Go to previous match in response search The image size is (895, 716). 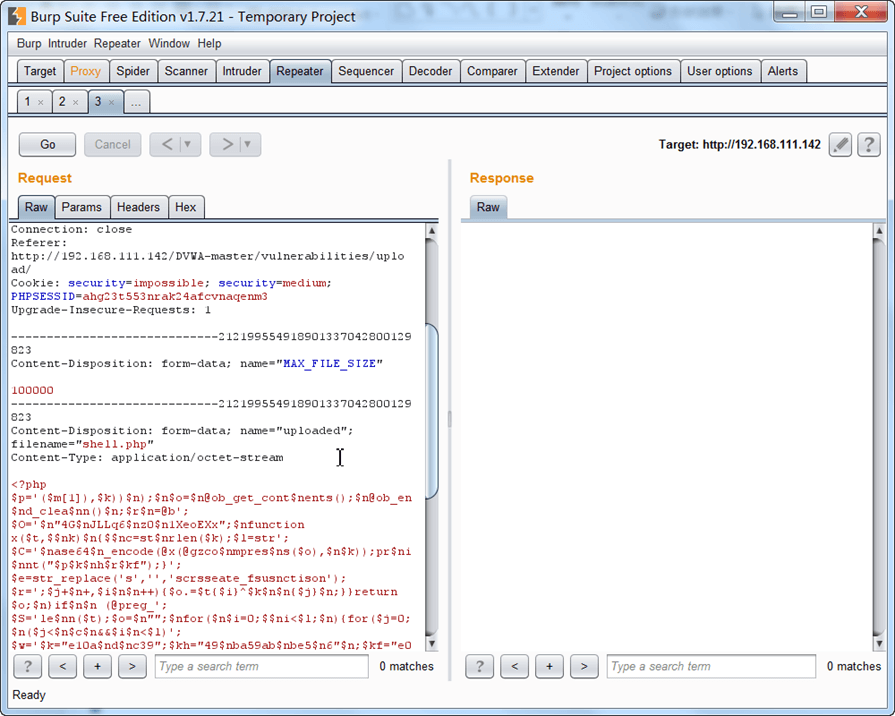(515, 666)
